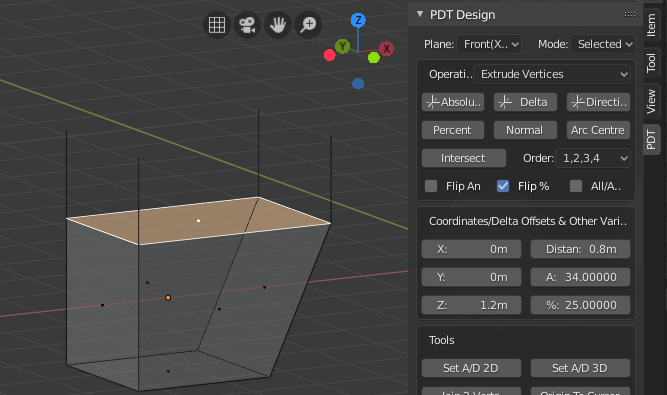Activate the zoom view magnifier icon
The width and height of the screenshot is (667, 395).
(x=308, y=25)
